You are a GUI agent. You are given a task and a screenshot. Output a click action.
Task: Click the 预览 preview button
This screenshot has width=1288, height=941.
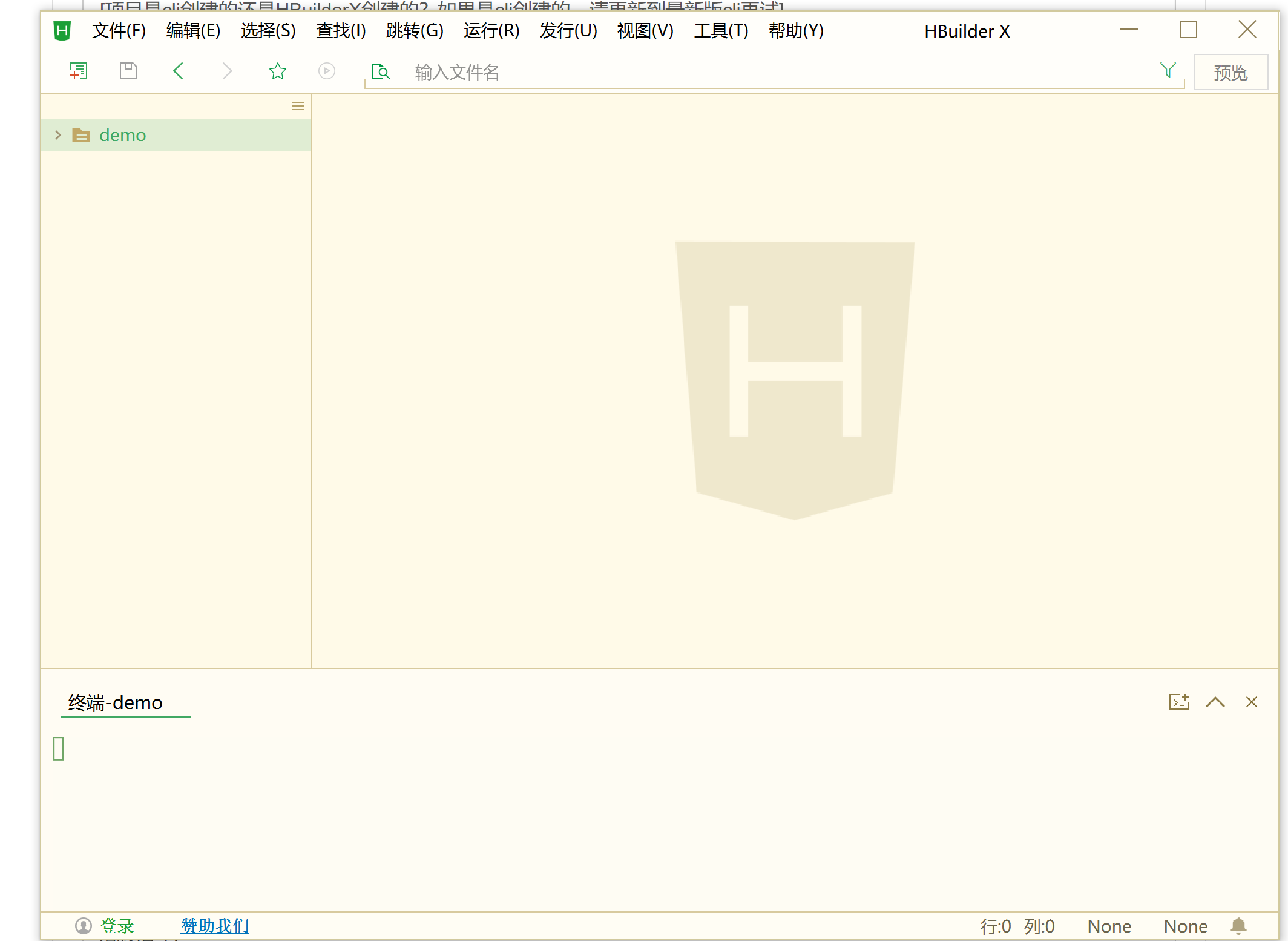tap(1230, 72)
